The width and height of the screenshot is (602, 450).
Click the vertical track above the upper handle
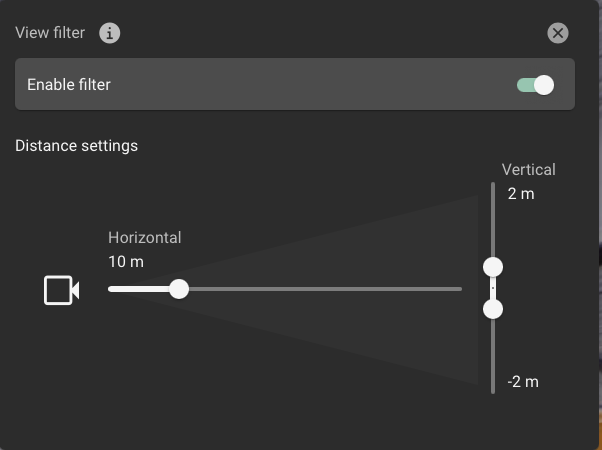coord(493,220)
